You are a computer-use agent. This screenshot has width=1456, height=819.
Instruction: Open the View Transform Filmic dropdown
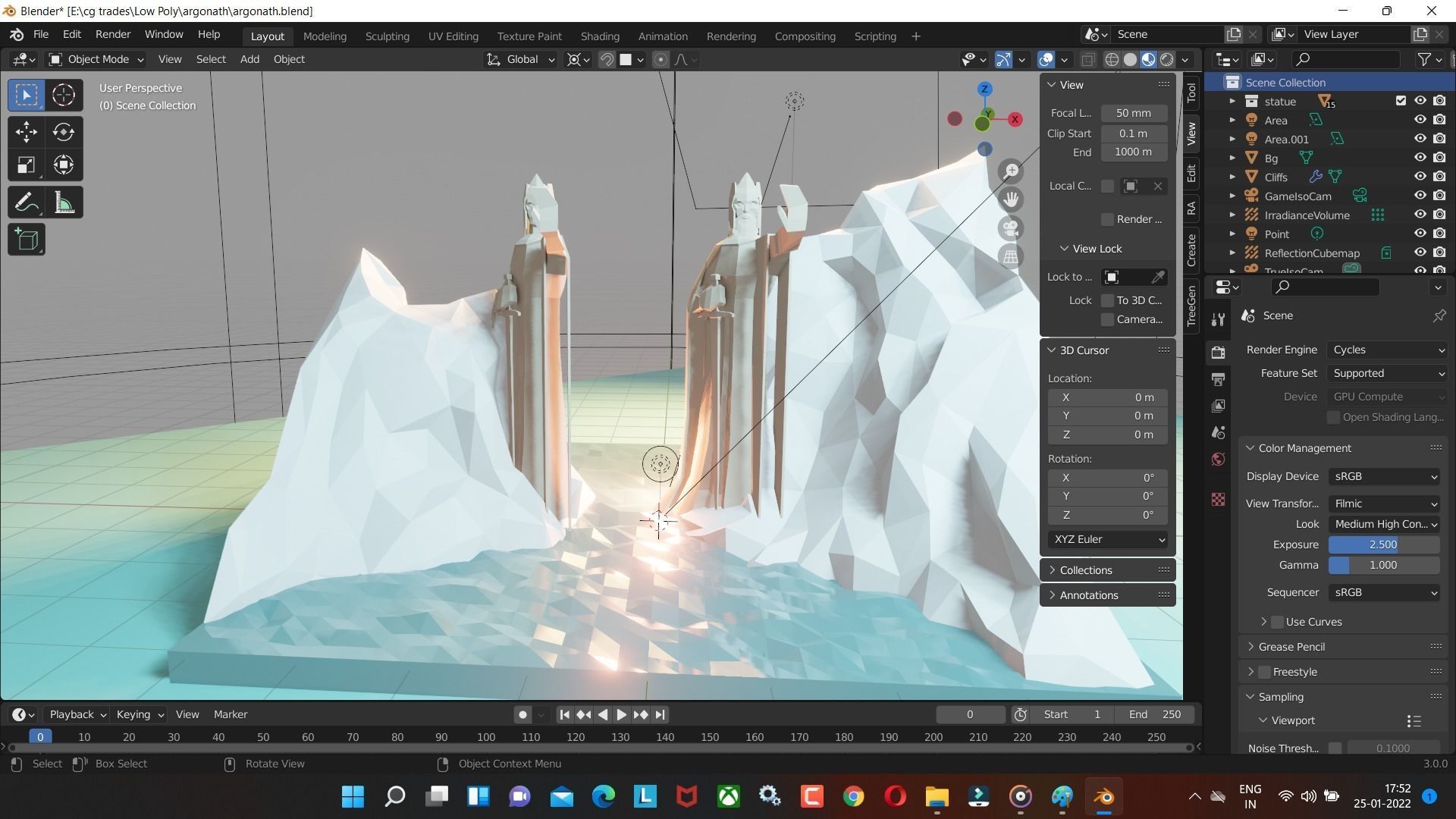pos(1384,504)
